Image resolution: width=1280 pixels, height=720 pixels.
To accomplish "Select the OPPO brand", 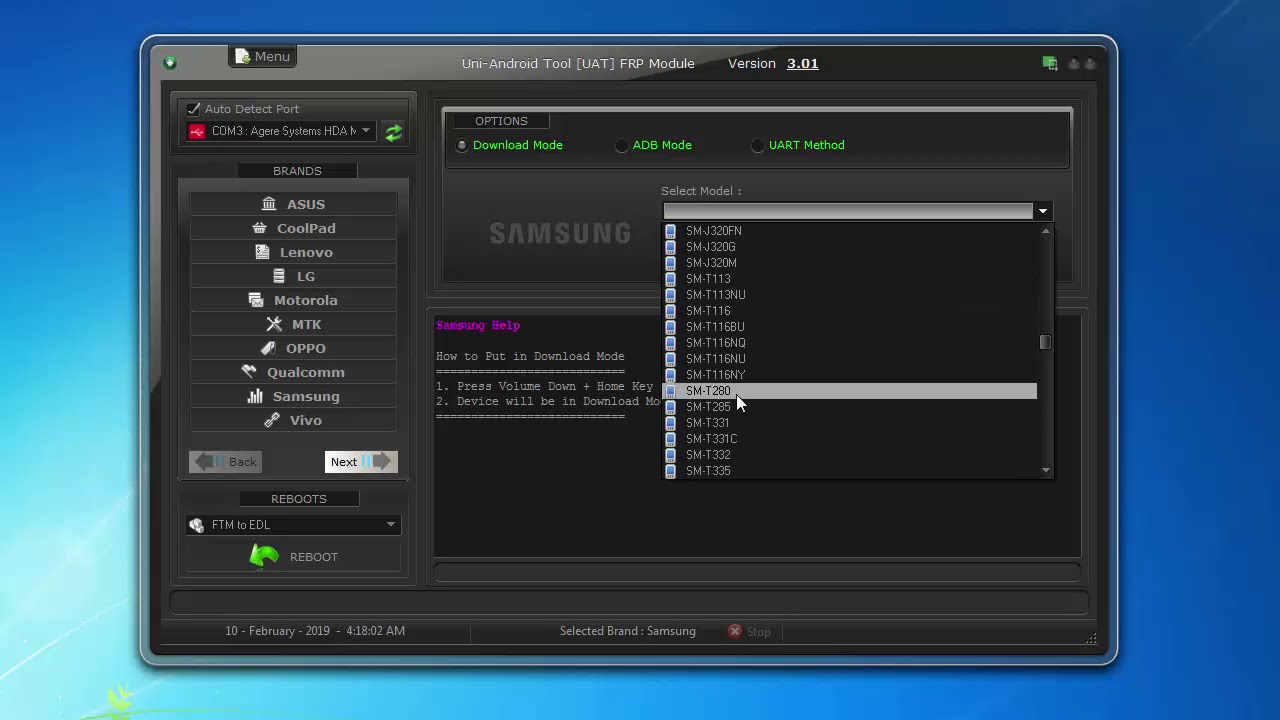I will [x=293, y=348].
